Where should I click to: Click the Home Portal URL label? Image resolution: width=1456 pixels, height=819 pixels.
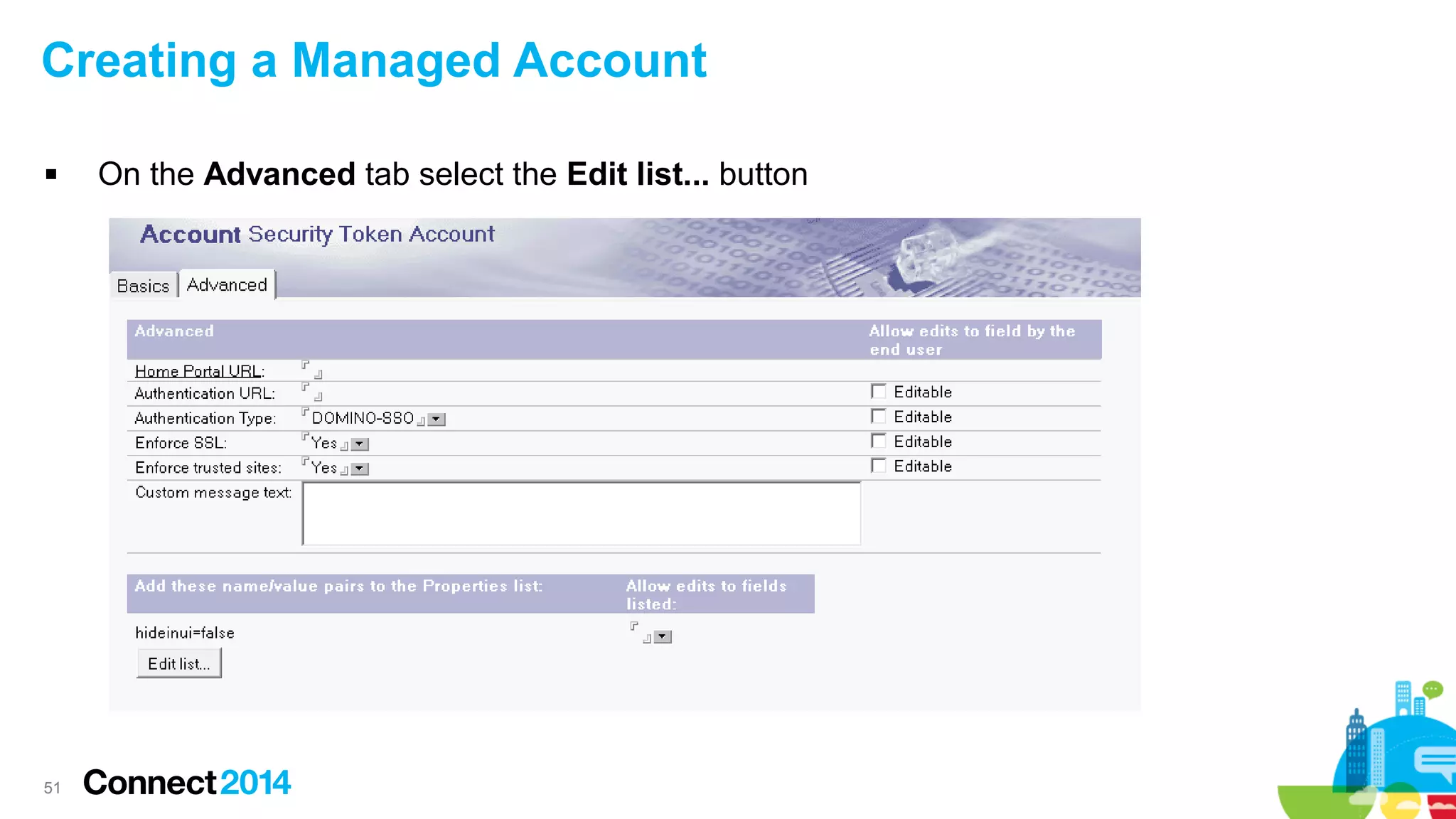(199, 371)
